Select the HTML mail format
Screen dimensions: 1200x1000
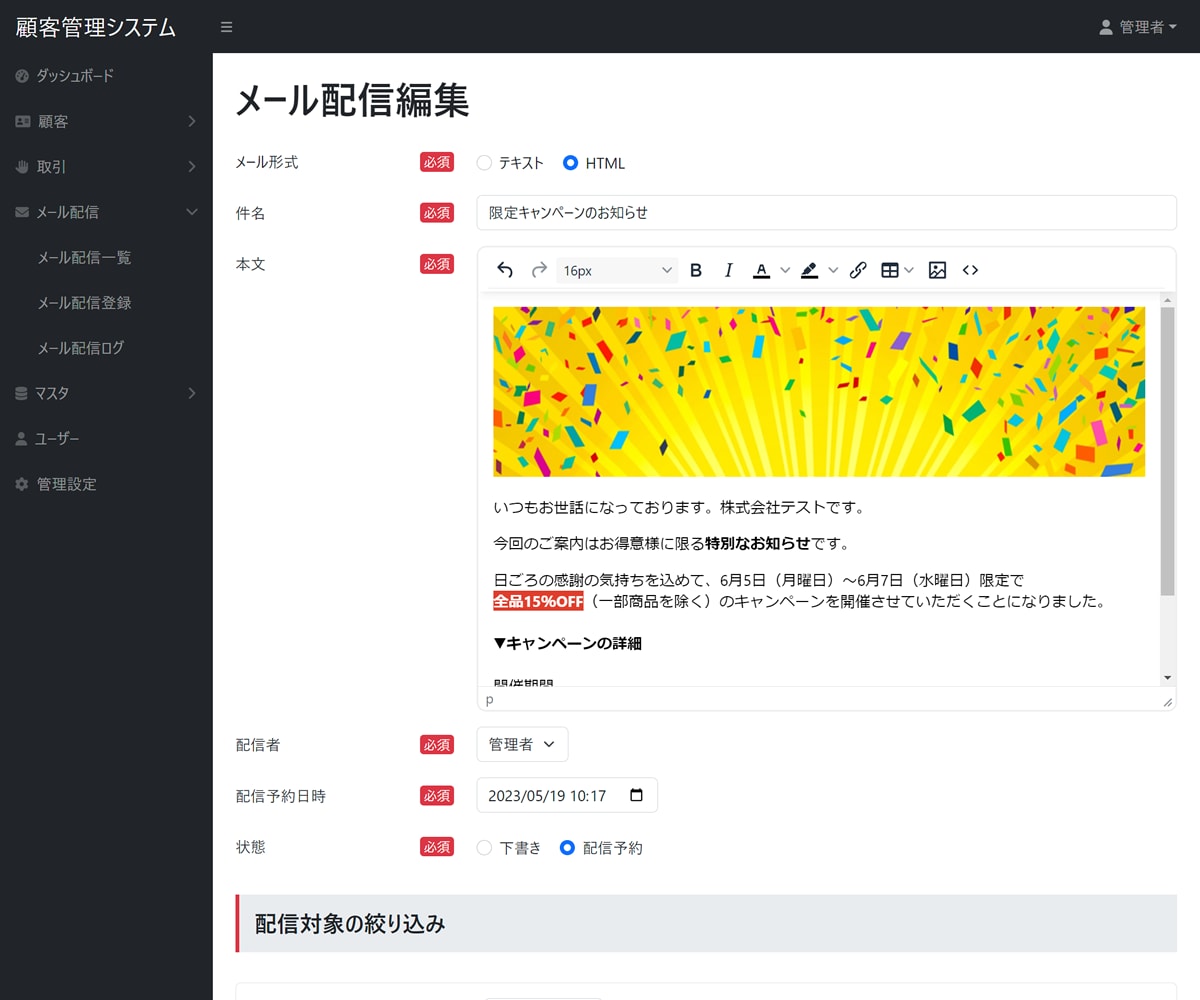[x=570, y=163]
